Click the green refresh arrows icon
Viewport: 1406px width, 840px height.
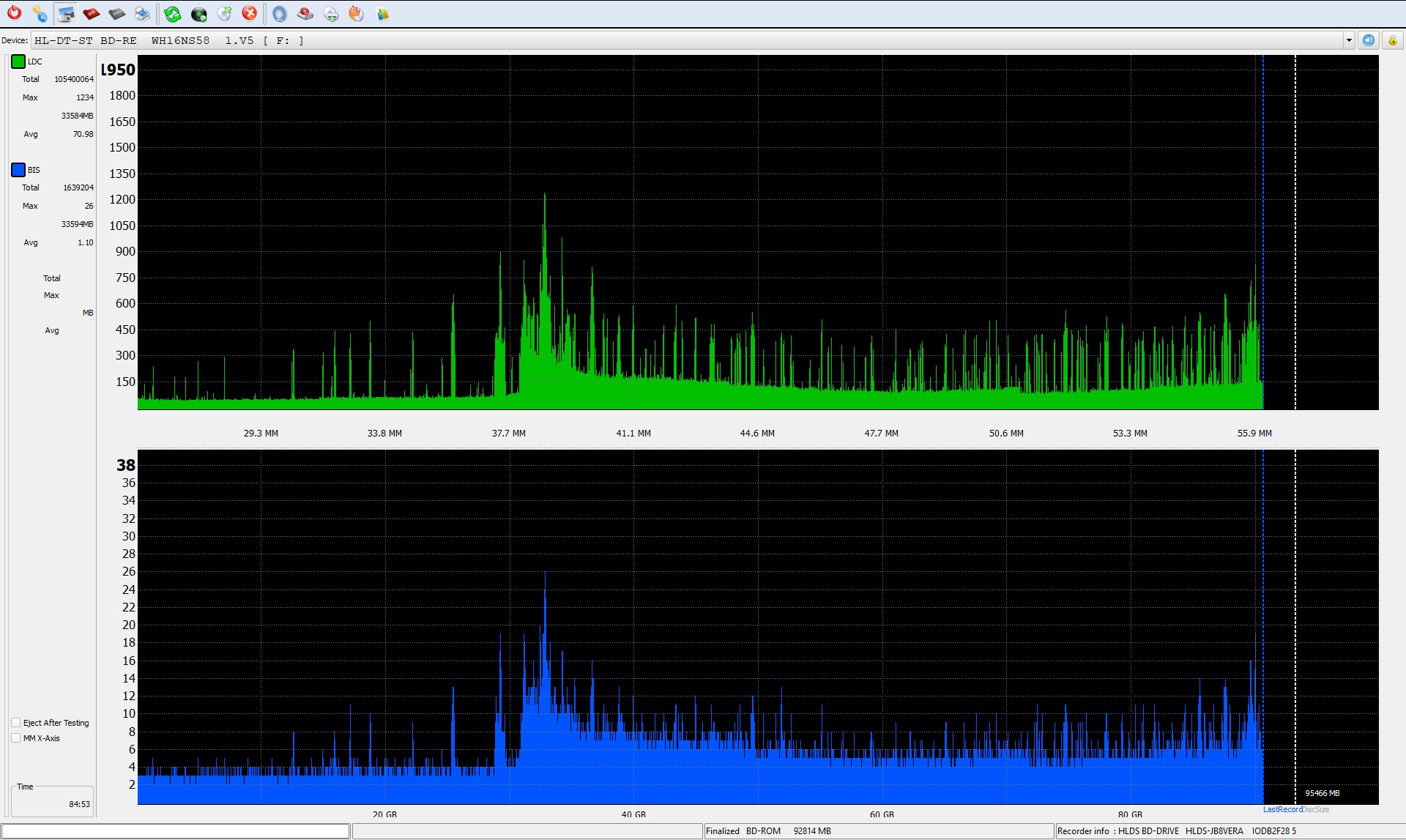click(x=173, y=13)
